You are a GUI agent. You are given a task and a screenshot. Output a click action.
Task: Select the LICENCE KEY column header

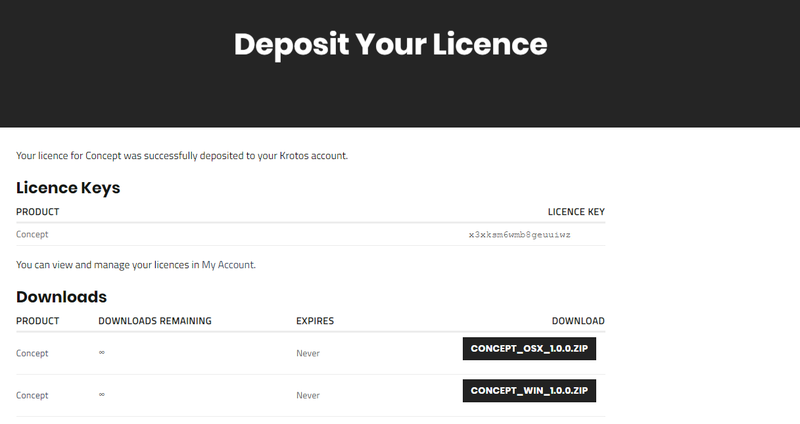point(576,212)
